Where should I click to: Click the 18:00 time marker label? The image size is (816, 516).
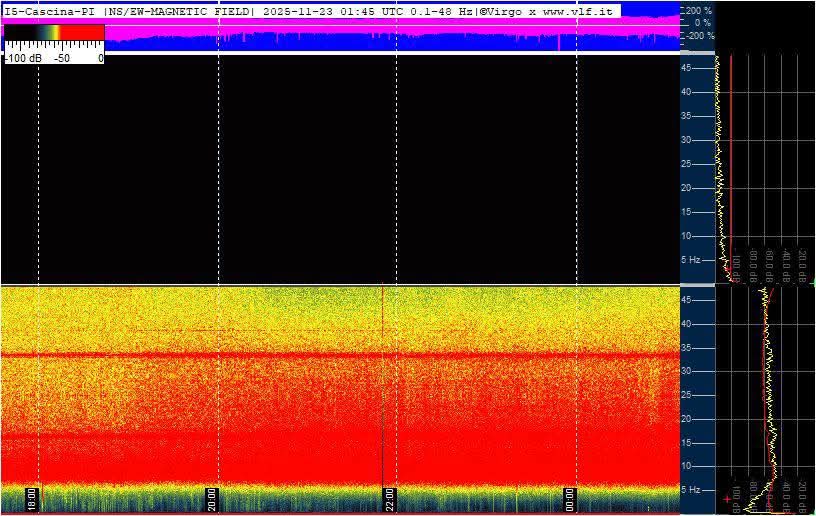[32, 496]
